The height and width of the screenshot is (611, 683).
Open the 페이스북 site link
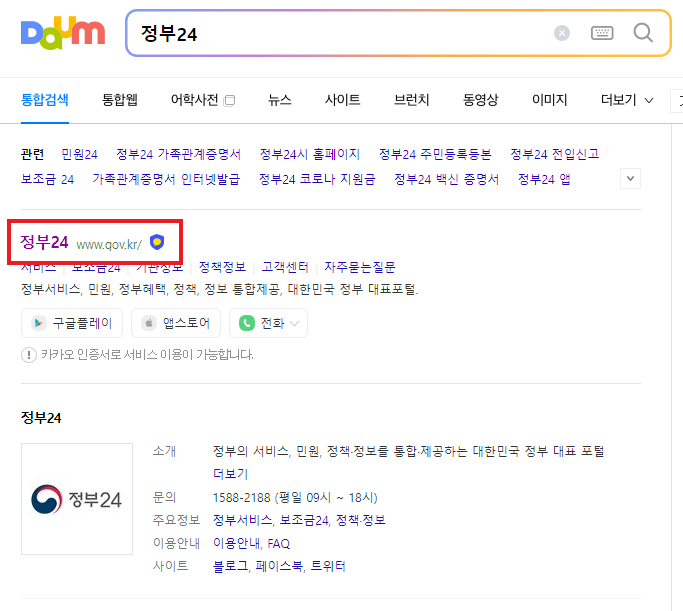click(279, 566)
